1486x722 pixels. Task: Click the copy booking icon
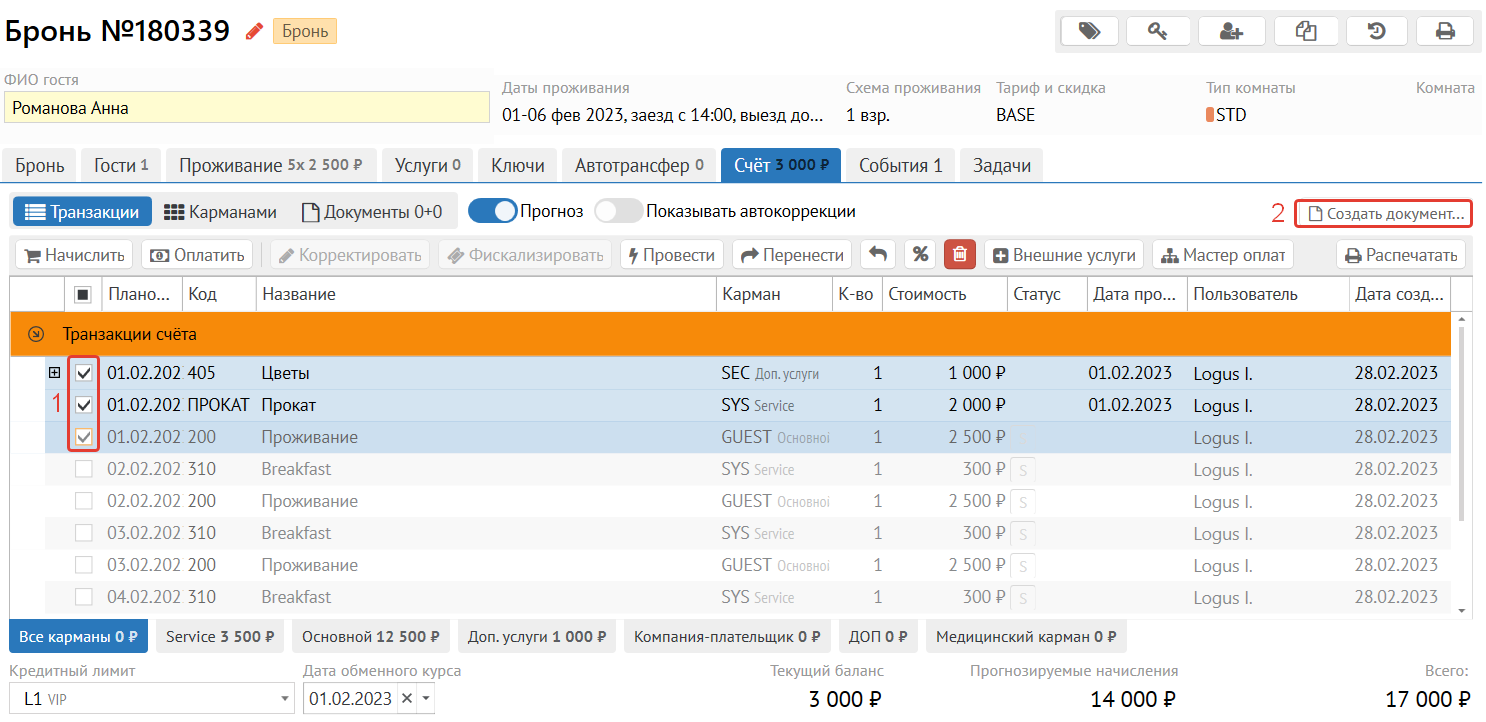(1306, 31)
